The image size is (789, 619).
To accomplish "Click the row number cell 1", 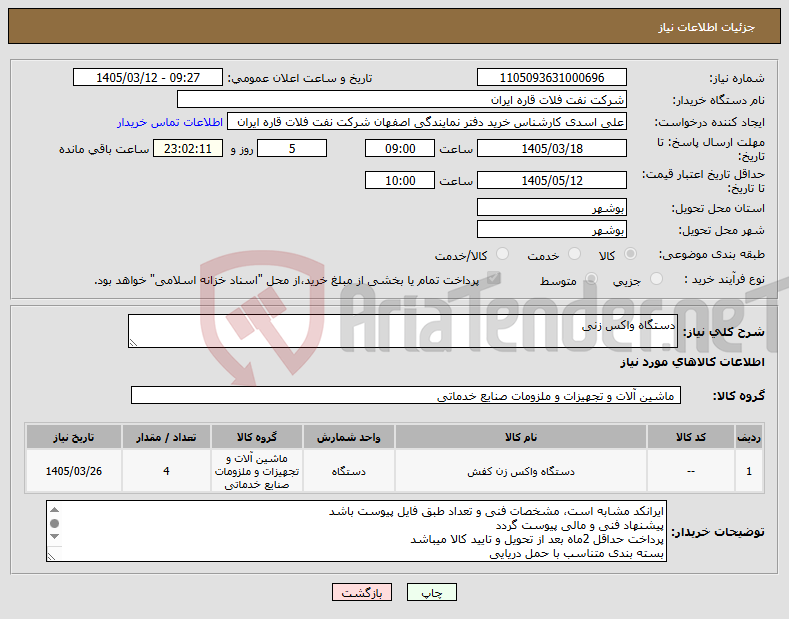I will click(749, 472).
